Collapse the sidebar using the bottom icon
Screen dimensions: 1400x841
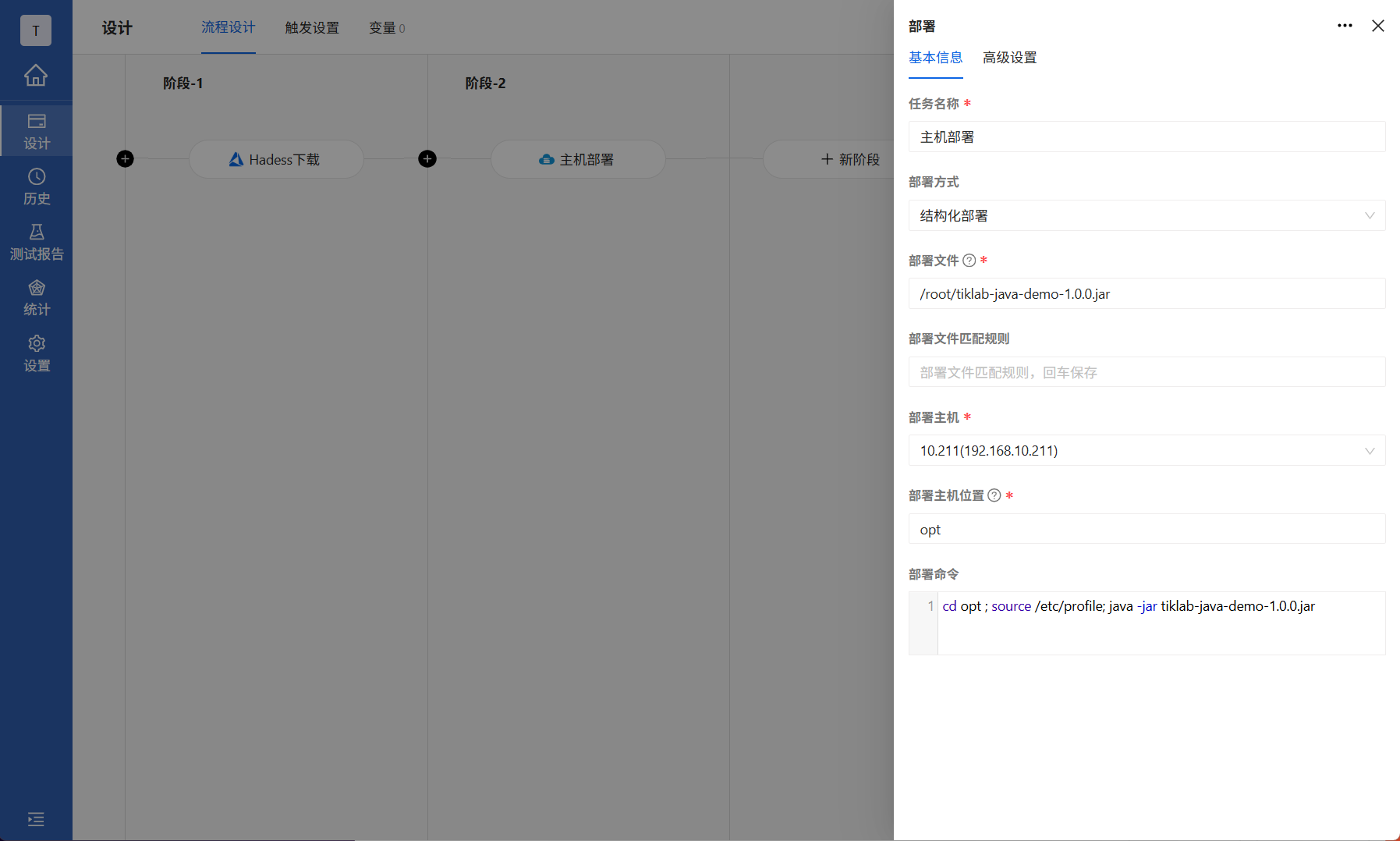click(x=36, y=819)
